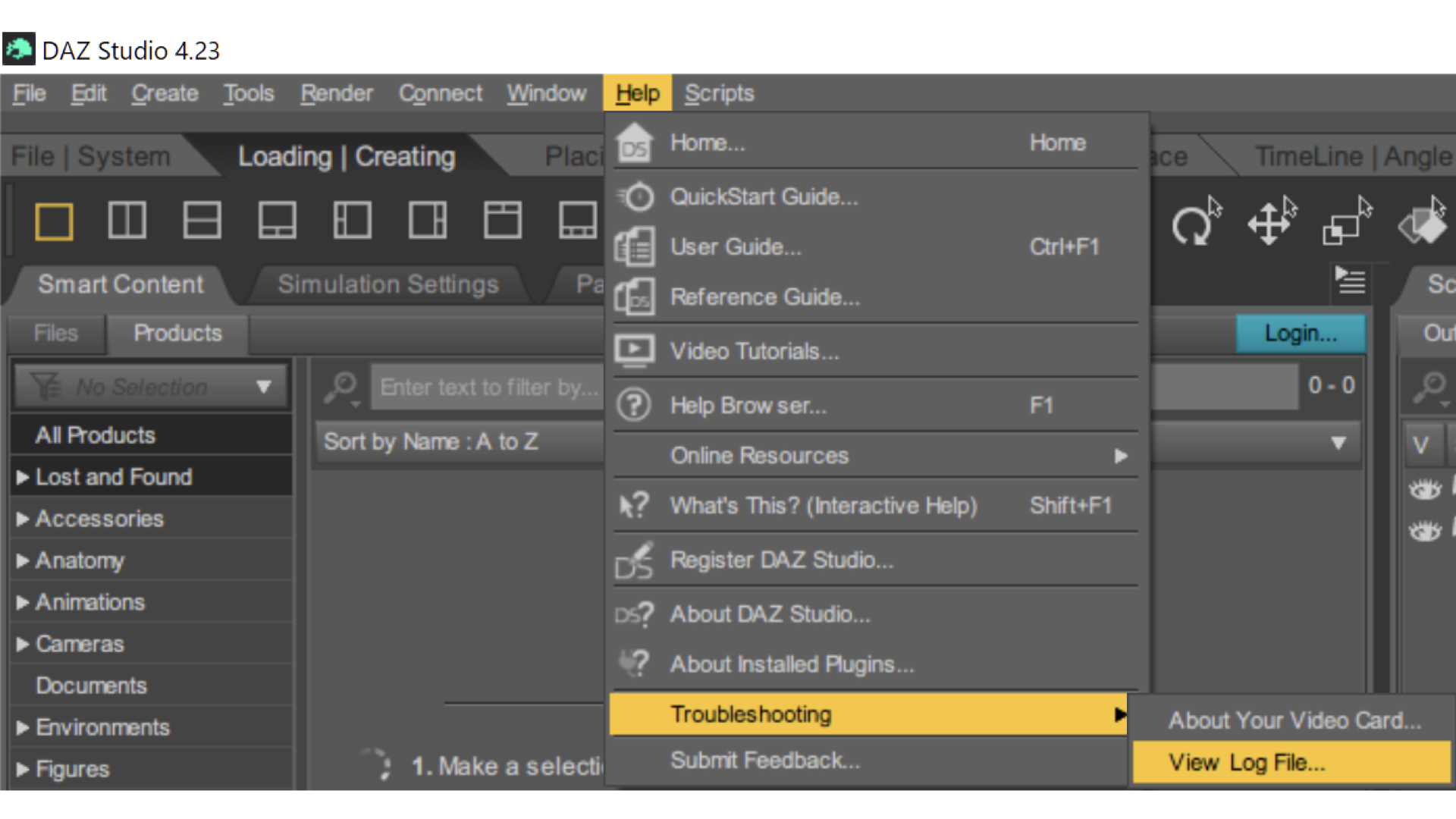Click the Login button
The image size is (1456, 819).
(1301, 334)
